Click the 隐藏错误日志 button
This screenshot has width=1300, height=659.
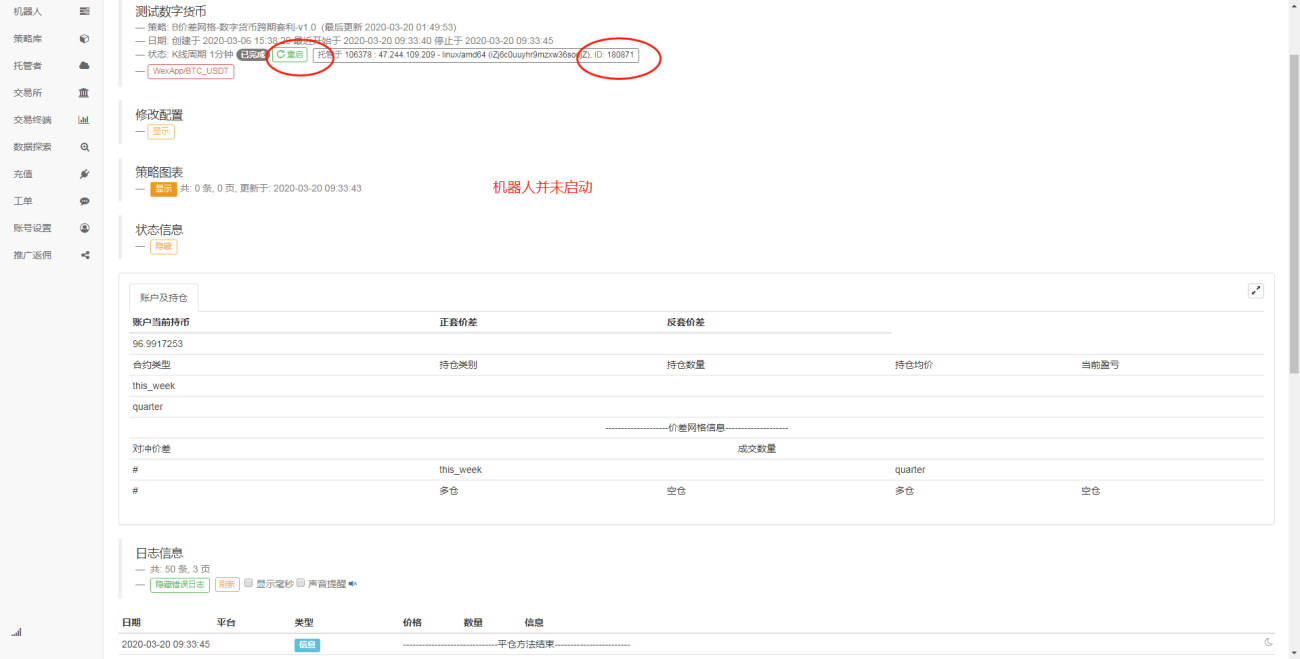pos(180,585)
